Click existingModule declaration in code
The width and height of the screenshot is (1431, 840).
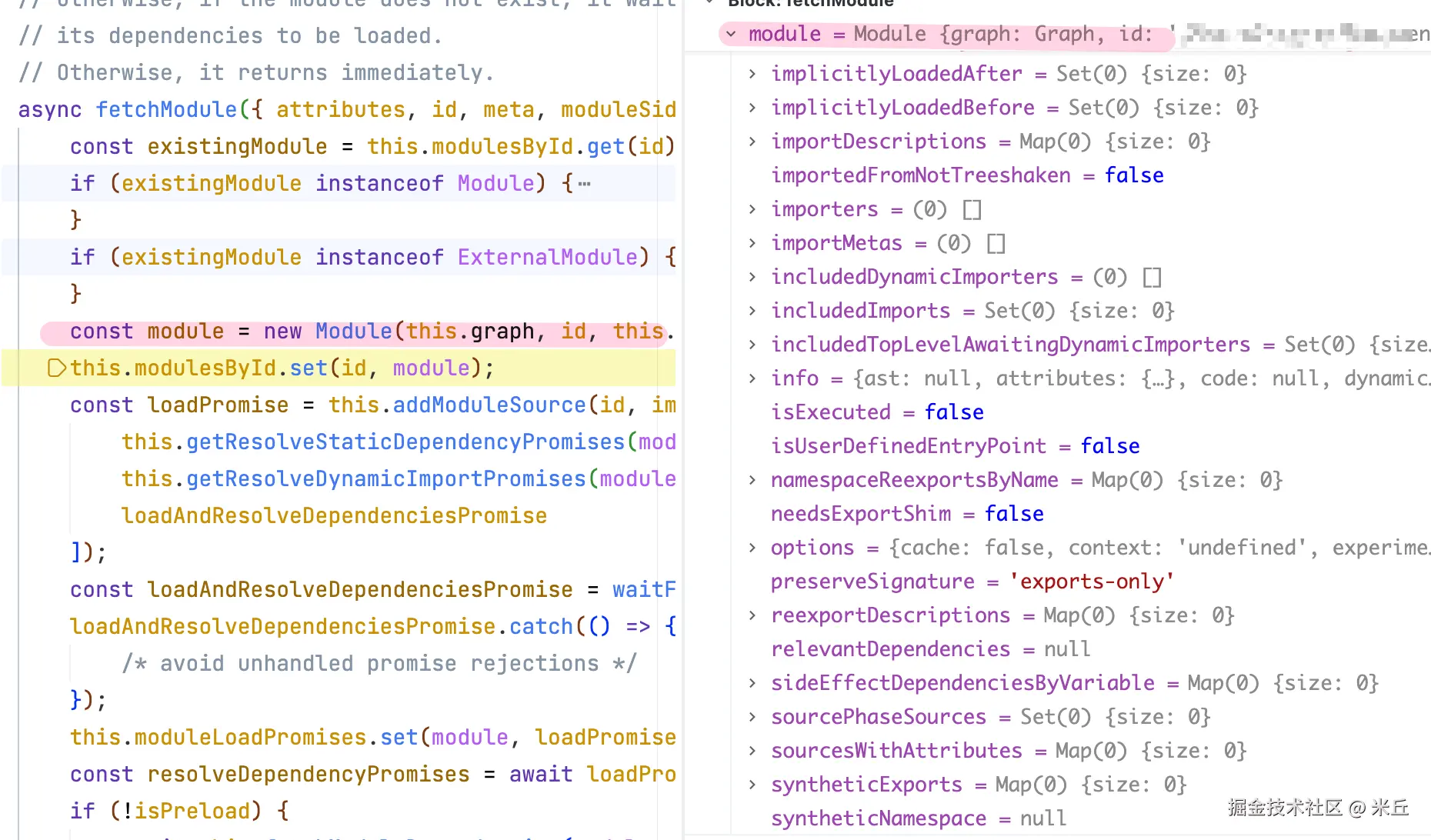[x=237, y=146]
